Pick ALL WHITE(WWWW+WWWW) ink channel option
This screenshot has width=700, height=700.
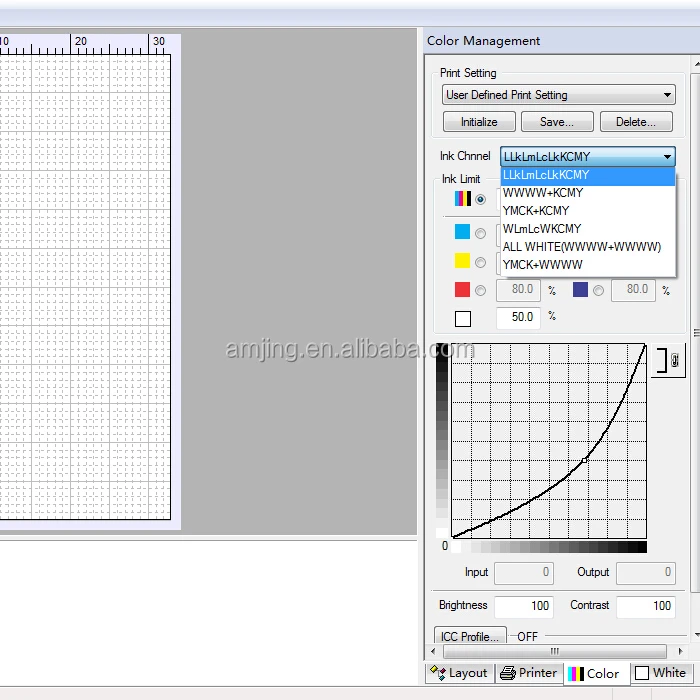582,247
